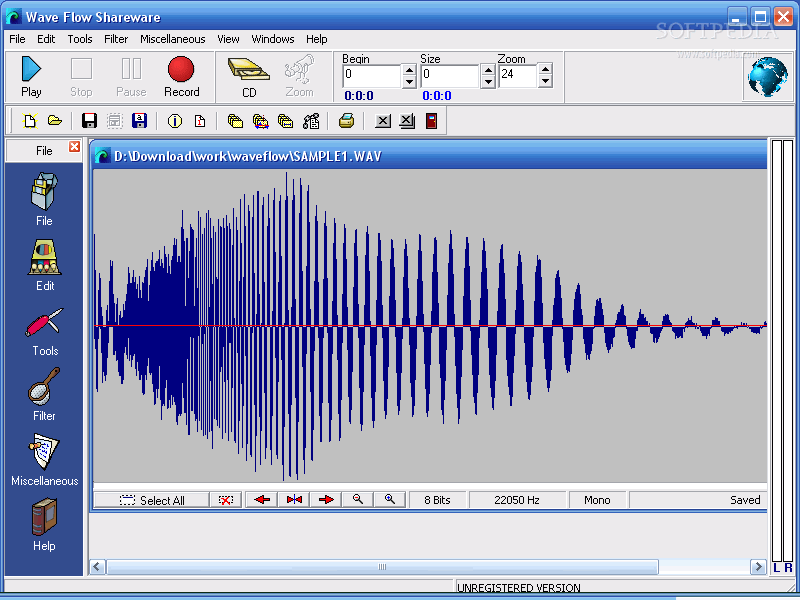This screenshot has width=800, height=600.
Task: Open the CD tool
Action: 249,78
